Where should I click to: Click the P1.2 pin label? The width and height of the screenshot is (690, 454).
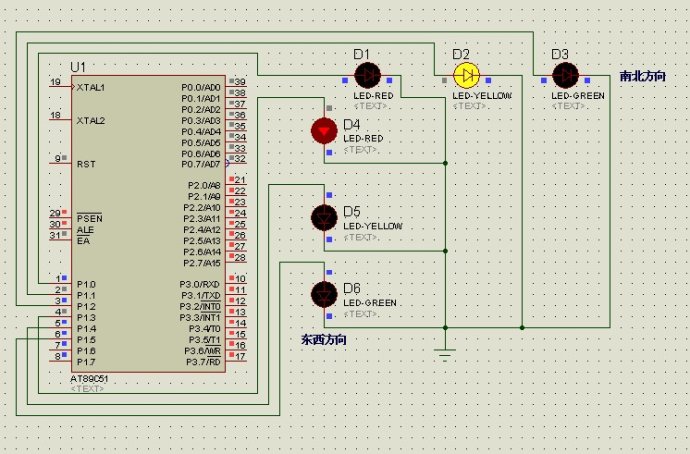pos(86,307)
